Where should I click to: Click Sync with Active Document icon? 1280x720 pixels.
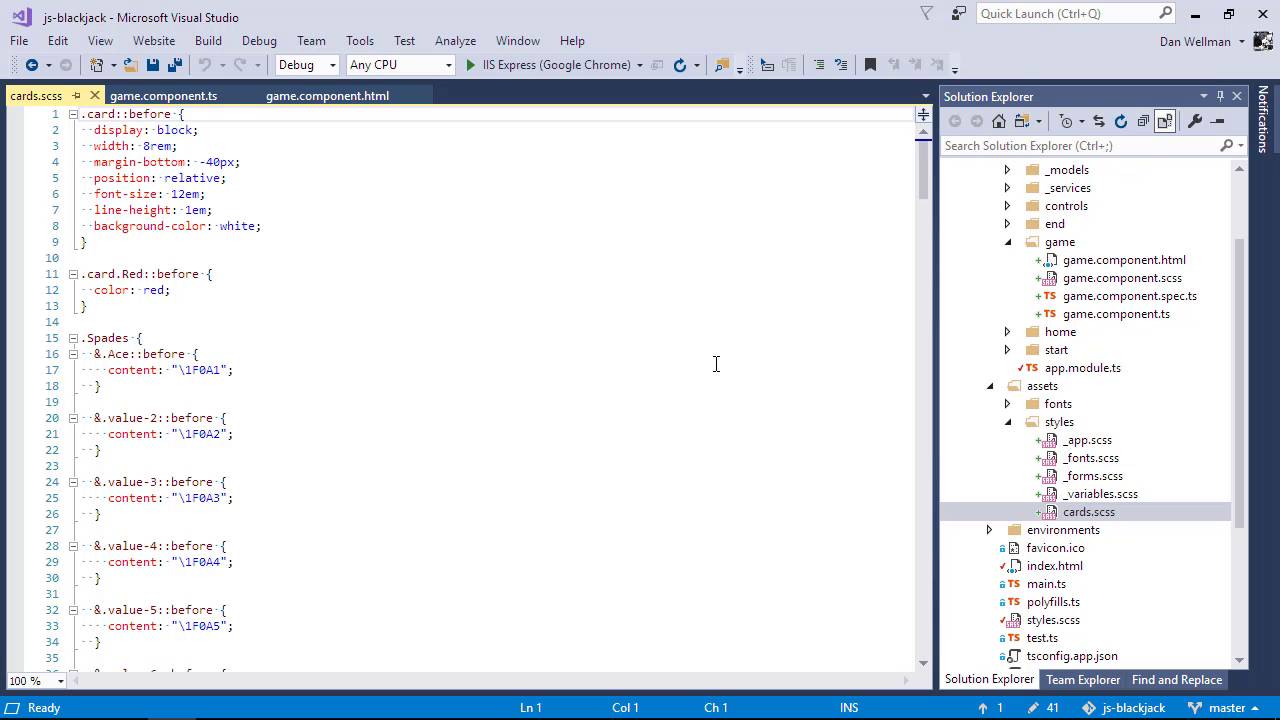(1099, 121)
